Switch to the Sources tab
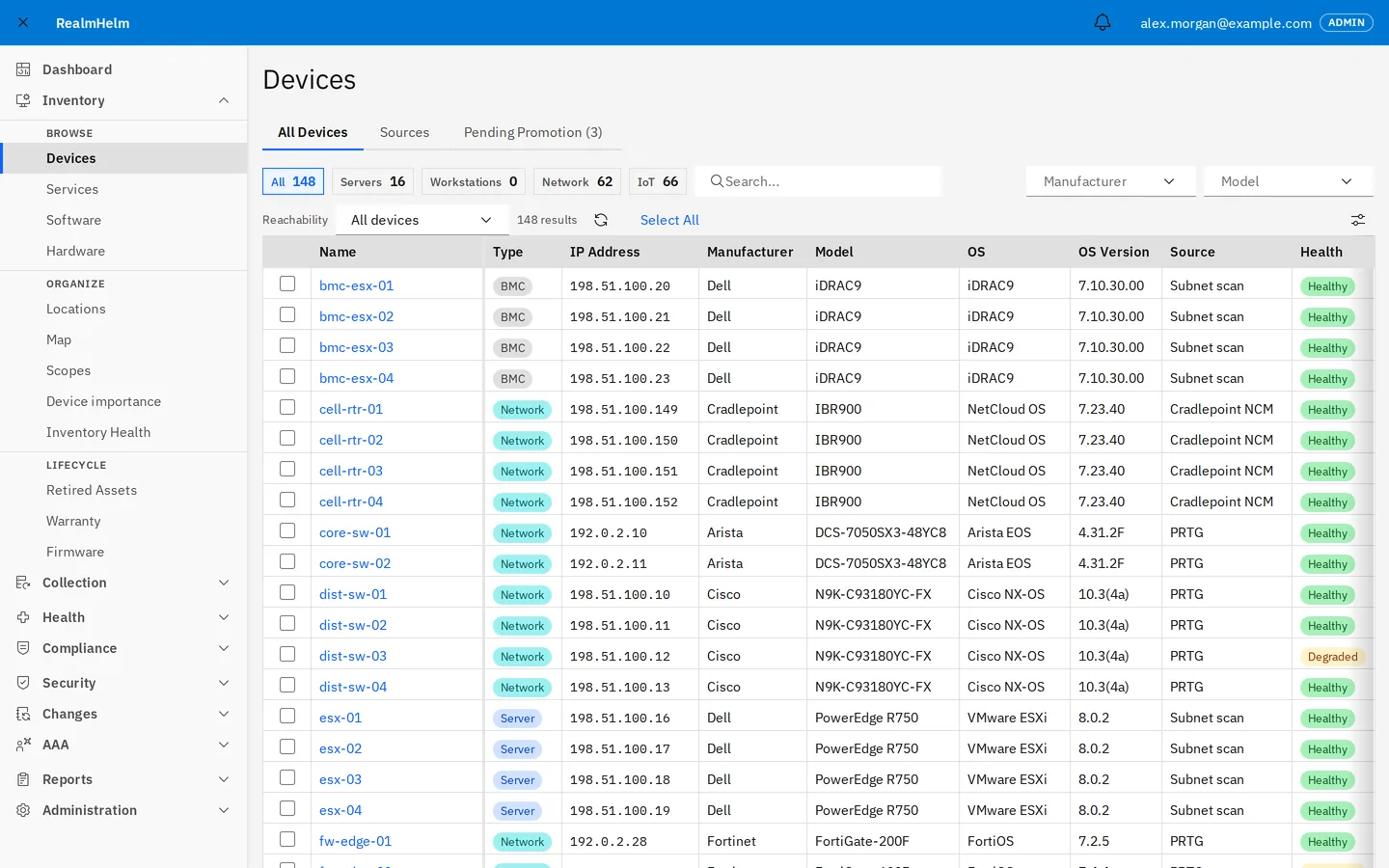The height and width of the screenshot is (868, 1389). point(404,132)
